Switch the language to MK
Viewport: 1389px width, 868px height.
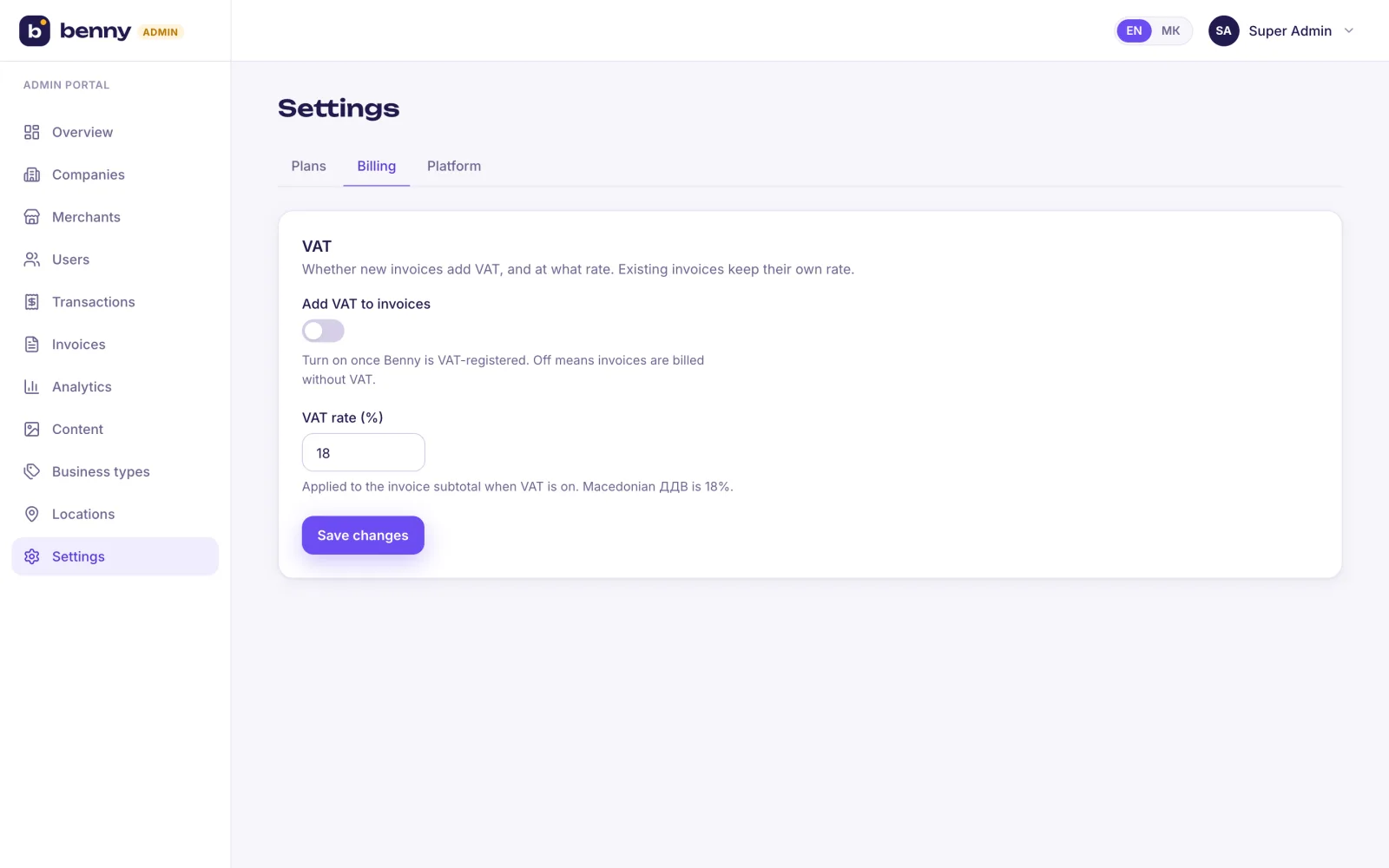point(1170,30)
